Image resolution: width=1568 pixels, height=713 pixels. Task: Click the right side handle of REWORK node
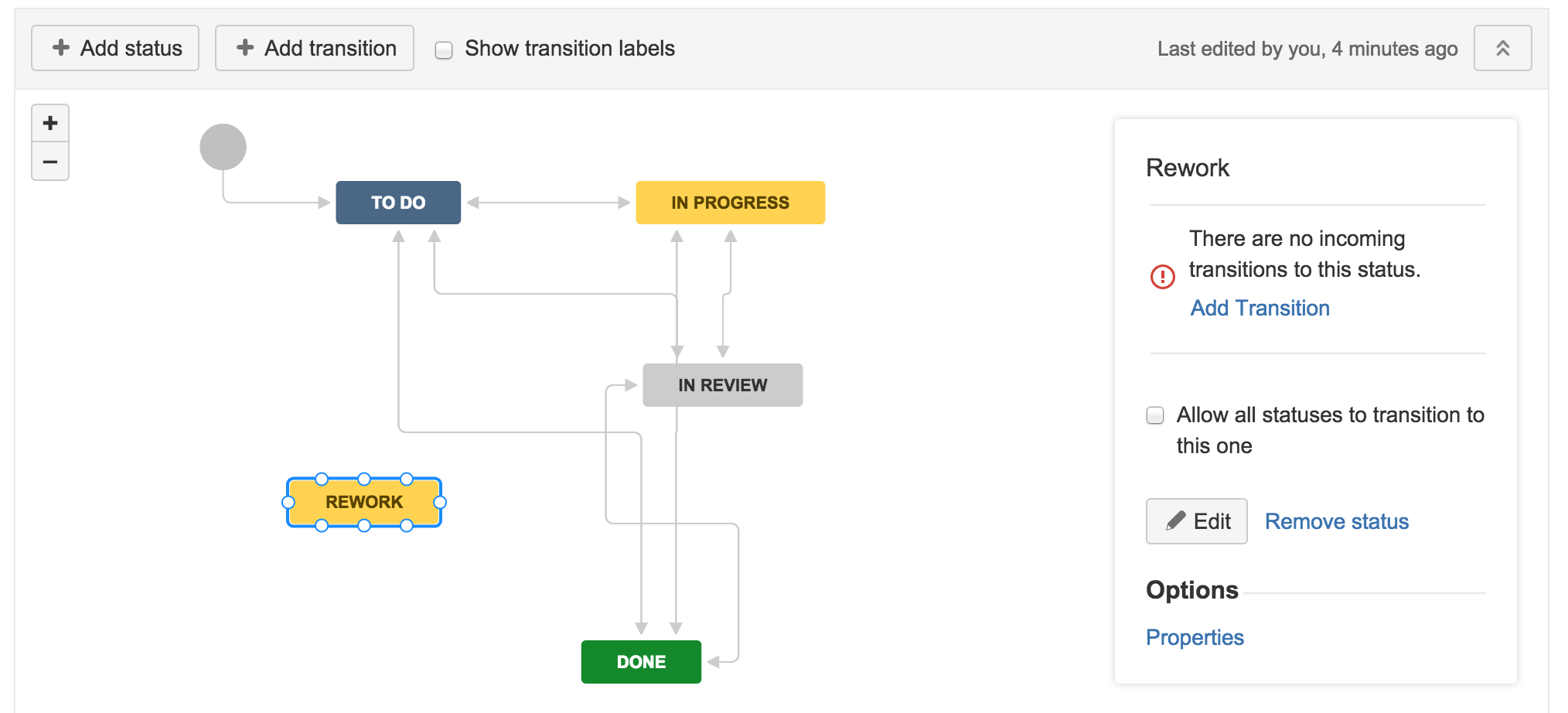[x=440, y=503]
